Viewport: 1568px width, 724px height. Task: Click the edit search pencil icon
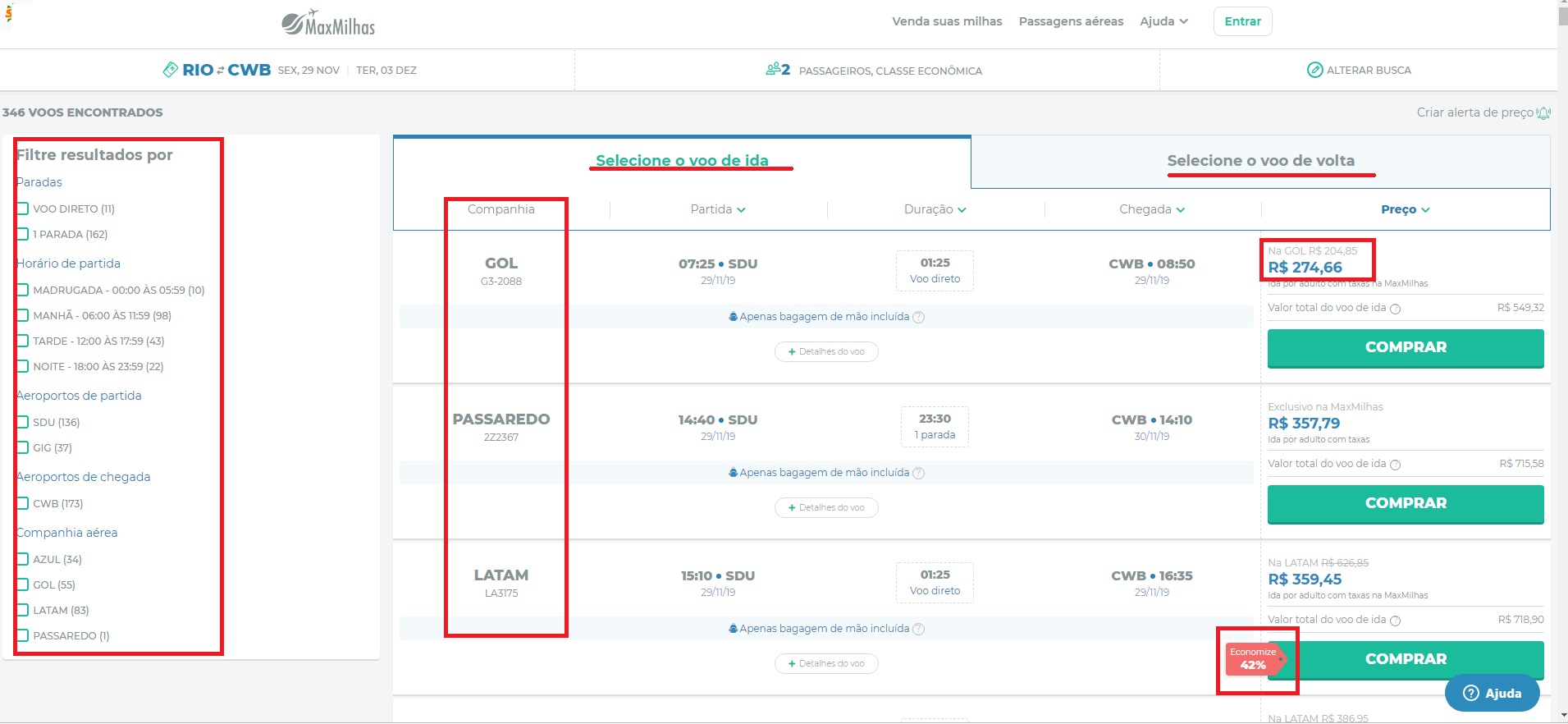pos(1314,70)
